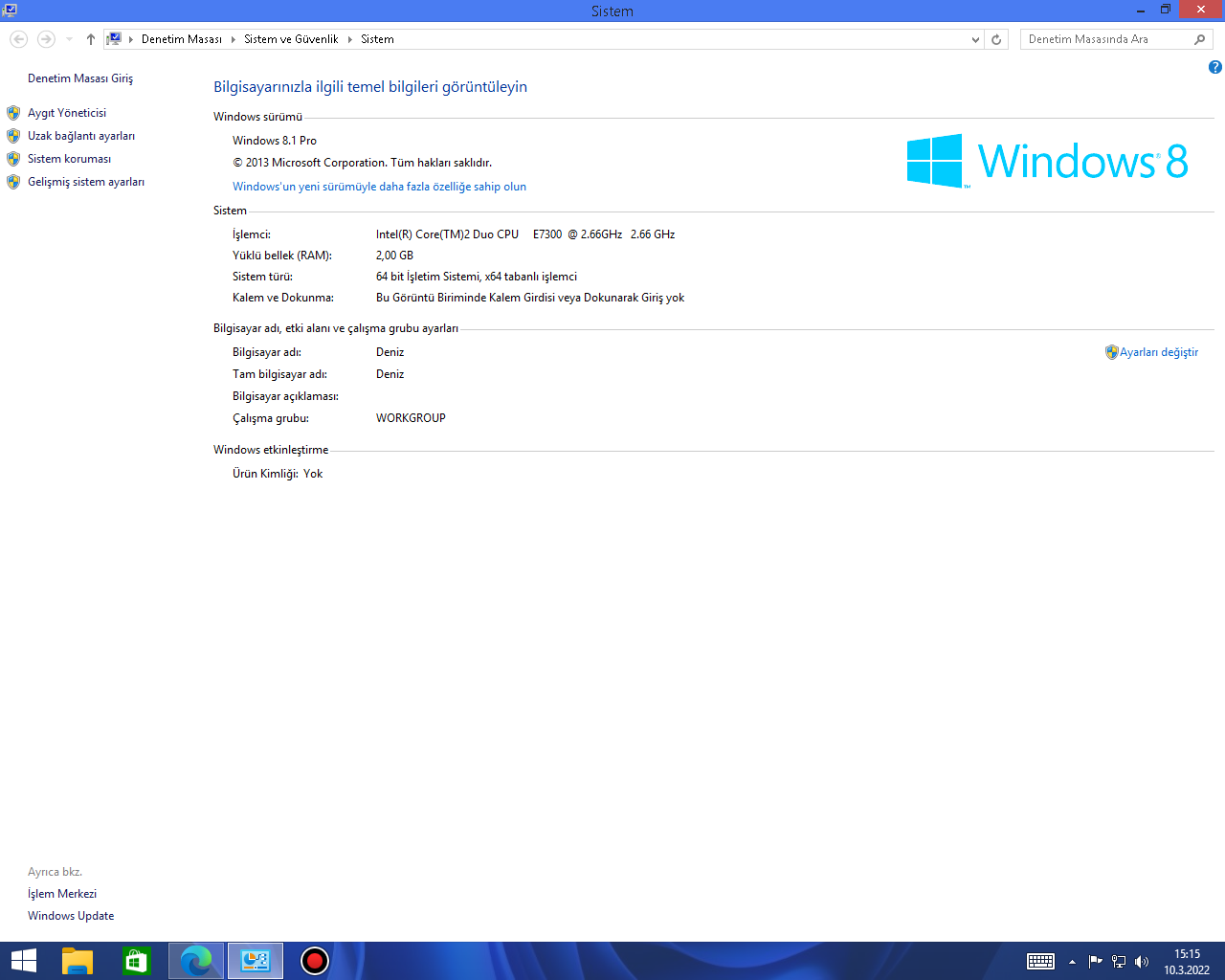The height and width of the screenshot is (980, 1225).
Task: Select the Control Panel taskbar icon
Action: [256, 961]
